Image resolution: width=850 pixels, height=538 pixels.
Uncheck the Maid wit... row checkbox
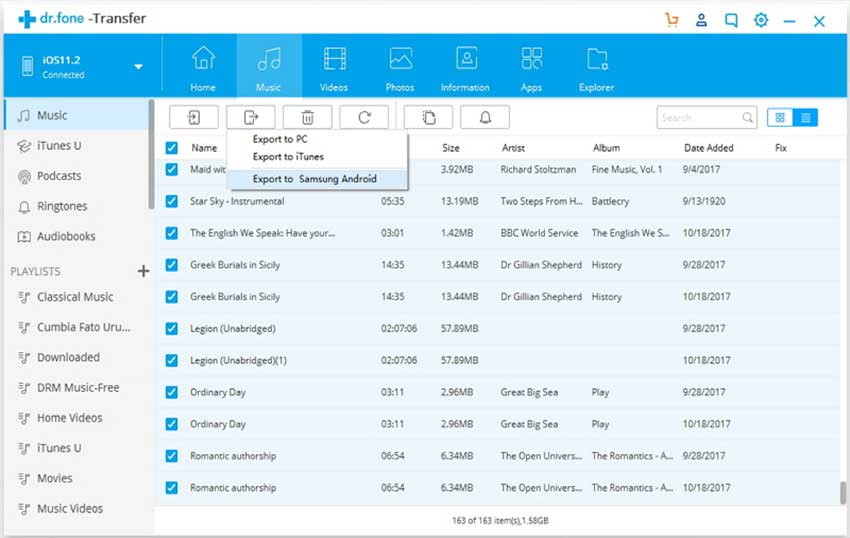[x=172, y=169]
